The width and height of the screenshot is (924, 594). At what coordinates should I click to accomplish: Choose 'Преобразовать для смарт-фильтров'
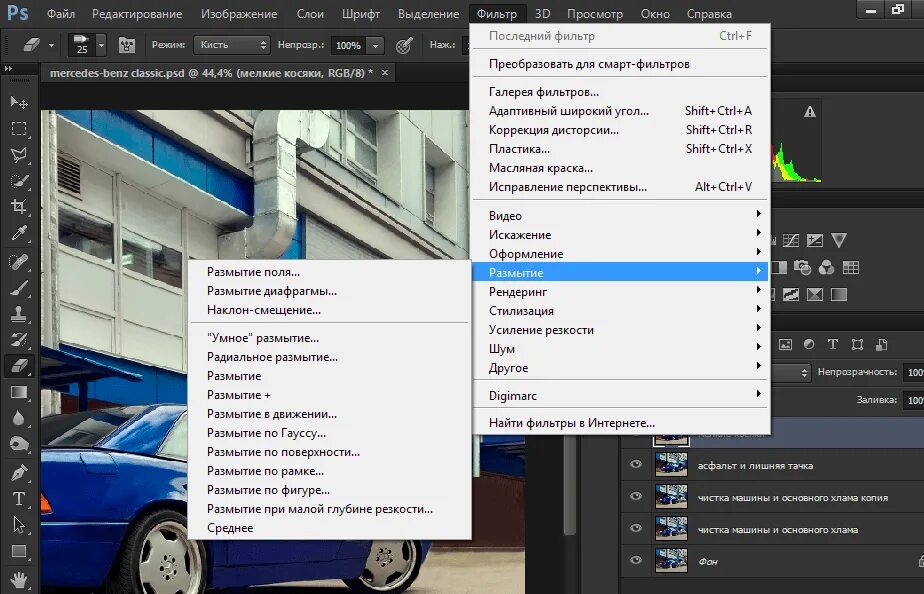(621, 64)
